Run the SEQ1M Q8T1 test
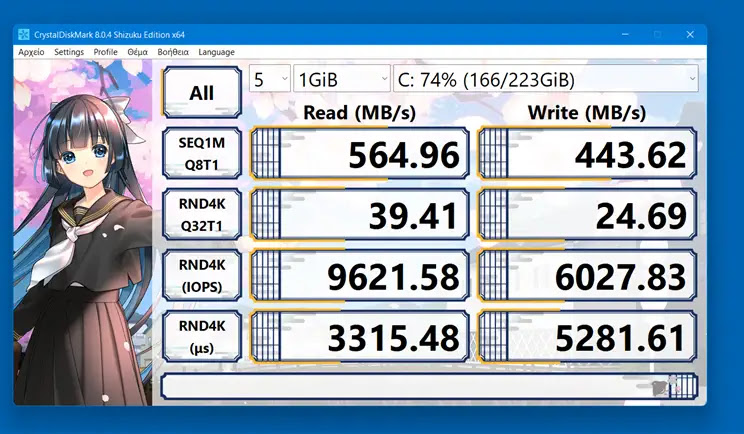This screenshot has width=744, height=434. tap(202, 154)
